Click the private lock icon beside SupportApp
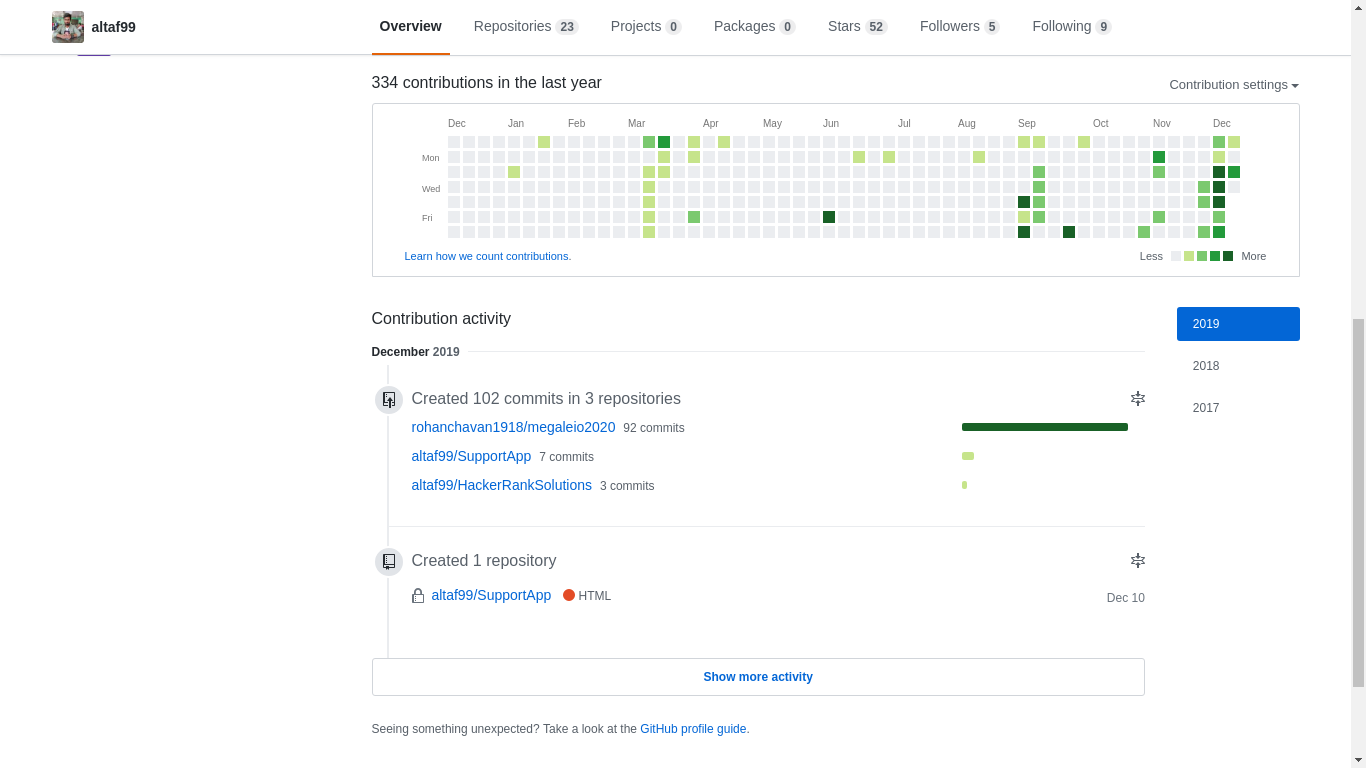This screenshot has height=768, width=1366. [x=418, y=596]
